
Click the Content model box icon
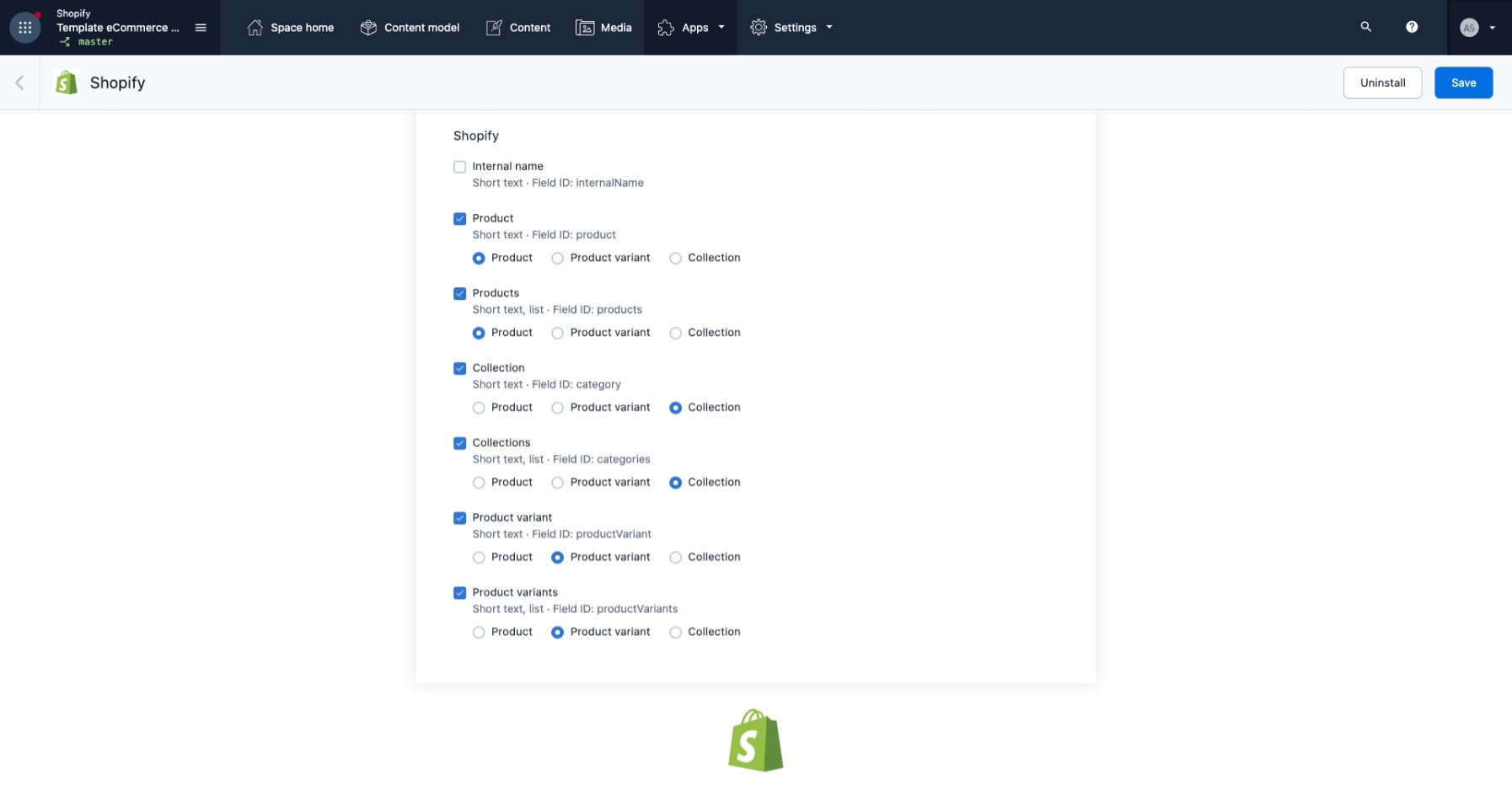coord(368,28)
